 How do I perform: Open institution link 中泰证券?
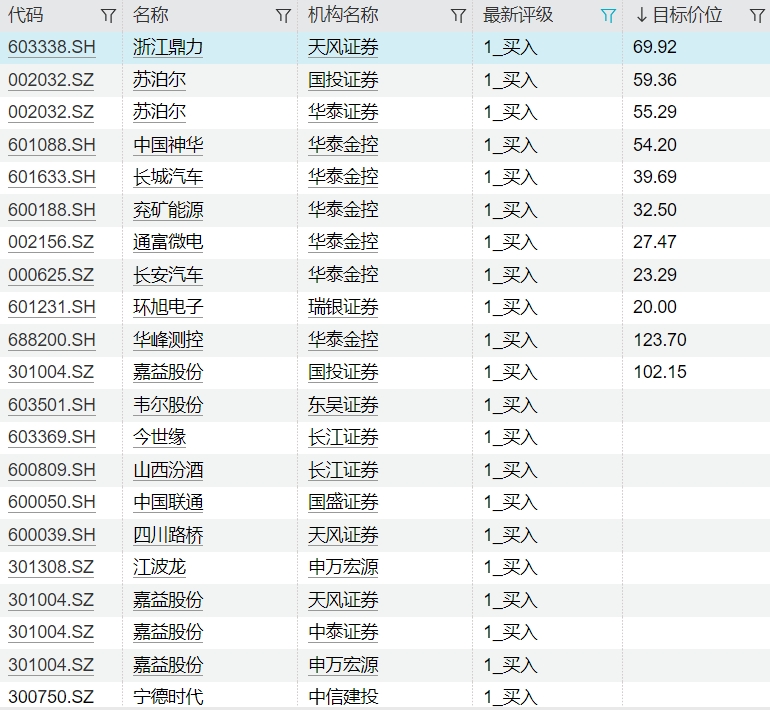pyautogui.click(x=343, y=632)
